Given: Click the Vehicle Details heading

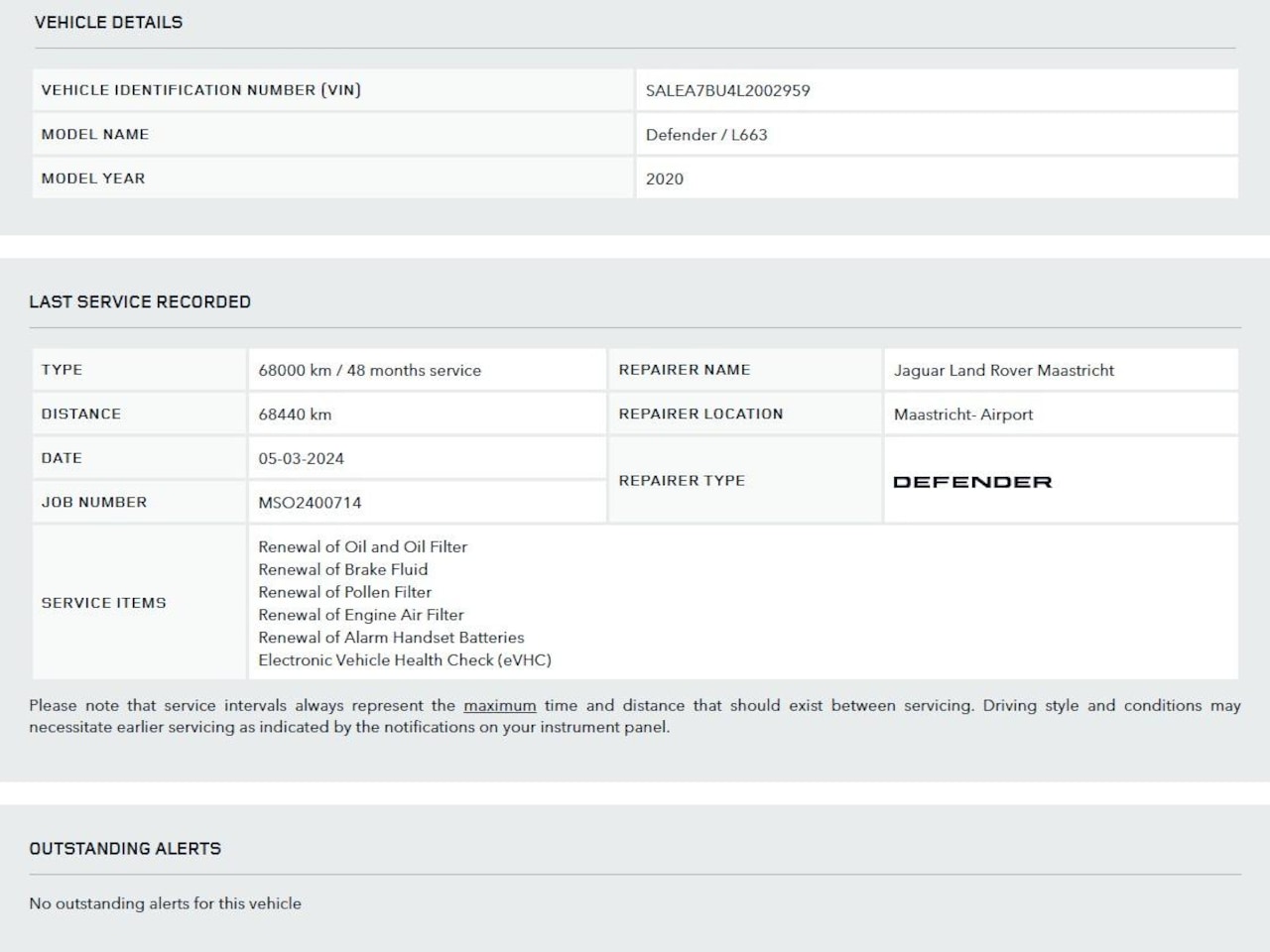Looking at the screenshot, I should pyautogui.click(x=108, y=22).
